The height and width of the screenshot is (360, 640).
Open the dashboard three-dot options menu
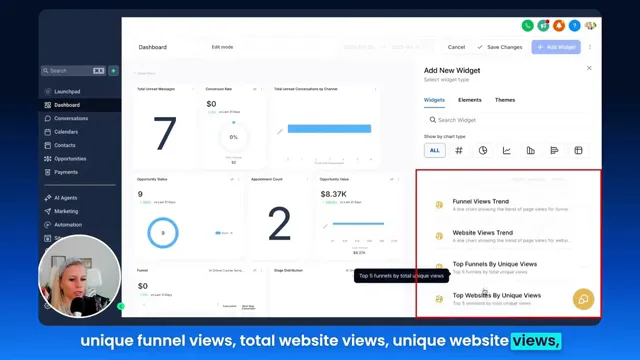(590, 47)
